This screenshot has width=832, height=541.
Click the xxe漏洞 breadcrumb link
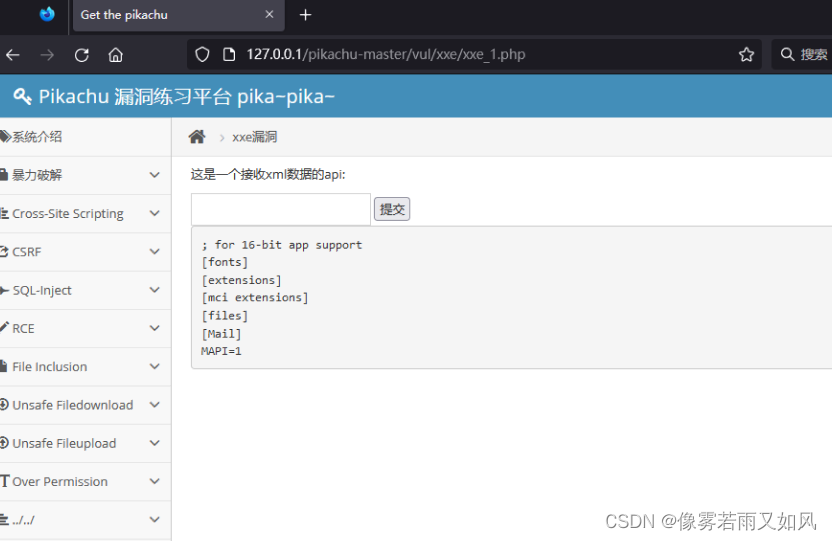254,137
